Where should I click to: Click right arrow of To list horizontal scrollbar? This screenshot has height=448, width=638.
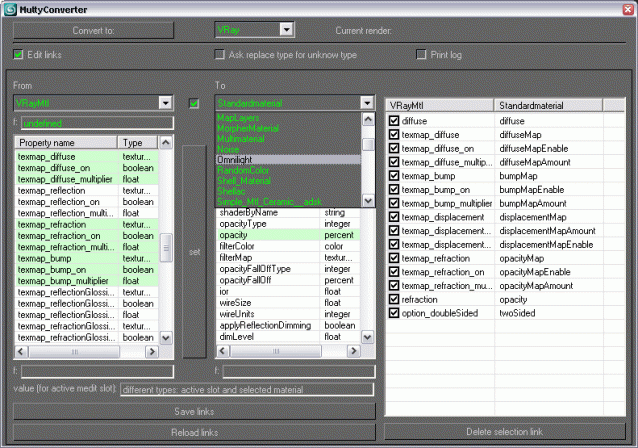click(354, 351)
